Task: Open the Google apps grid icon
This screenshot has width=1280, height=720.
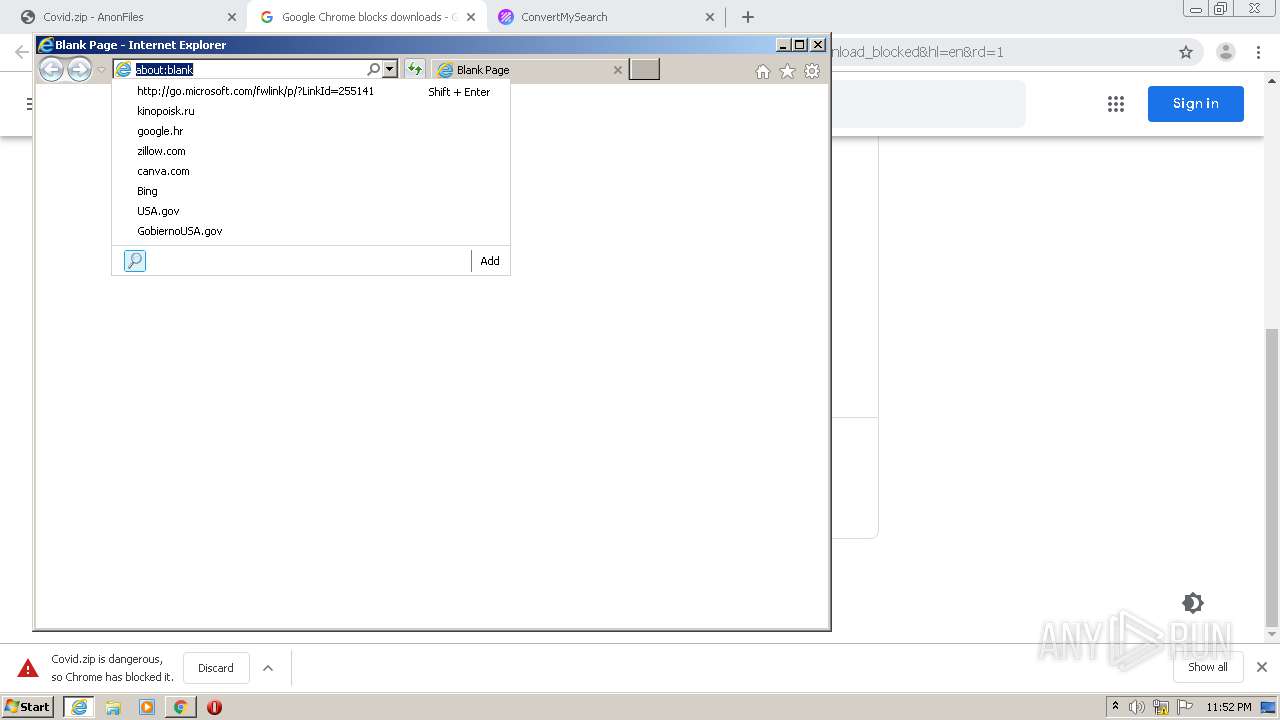Action: (x=1116, y=104)
